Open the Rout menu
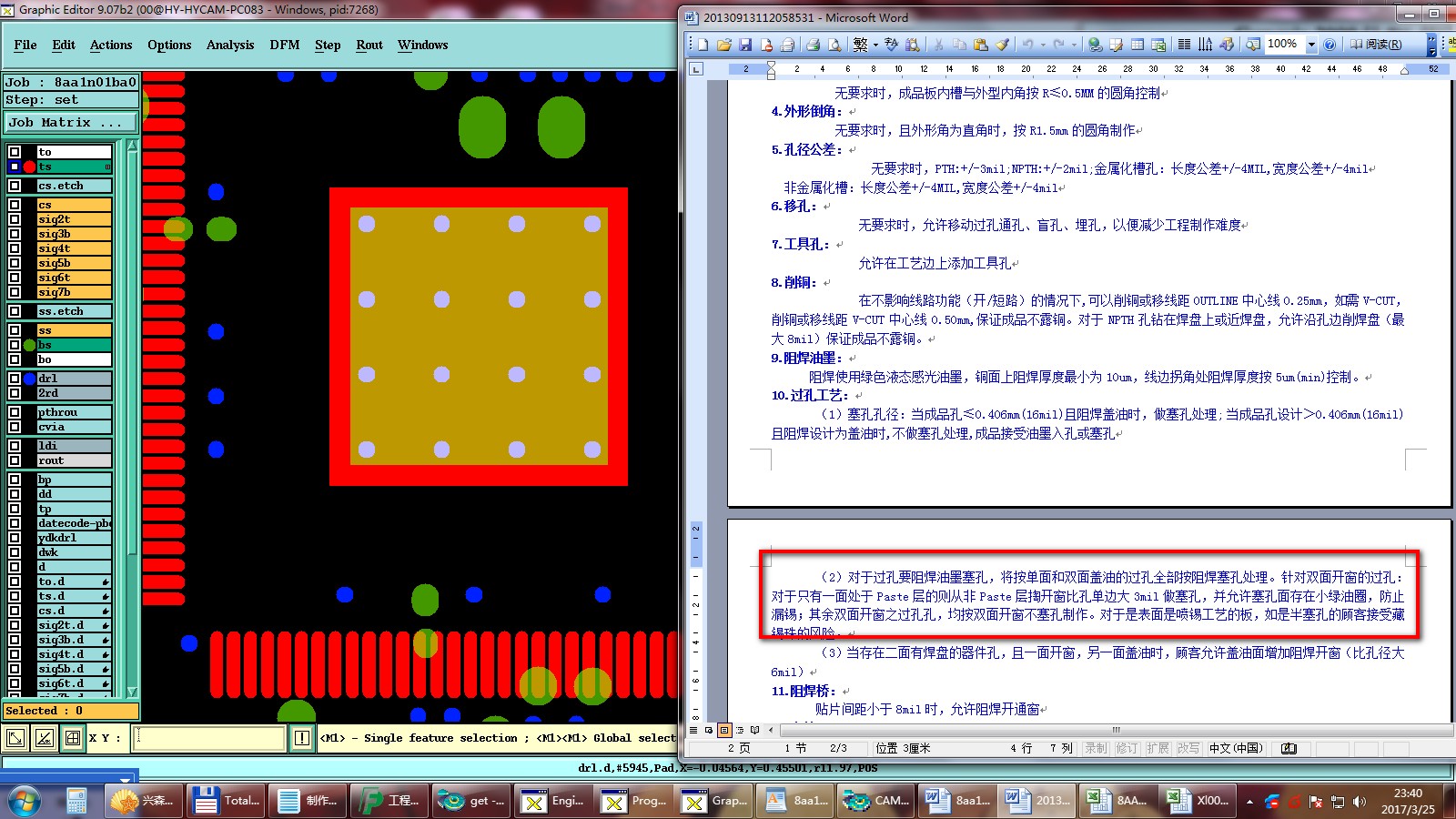 point(369,45)
